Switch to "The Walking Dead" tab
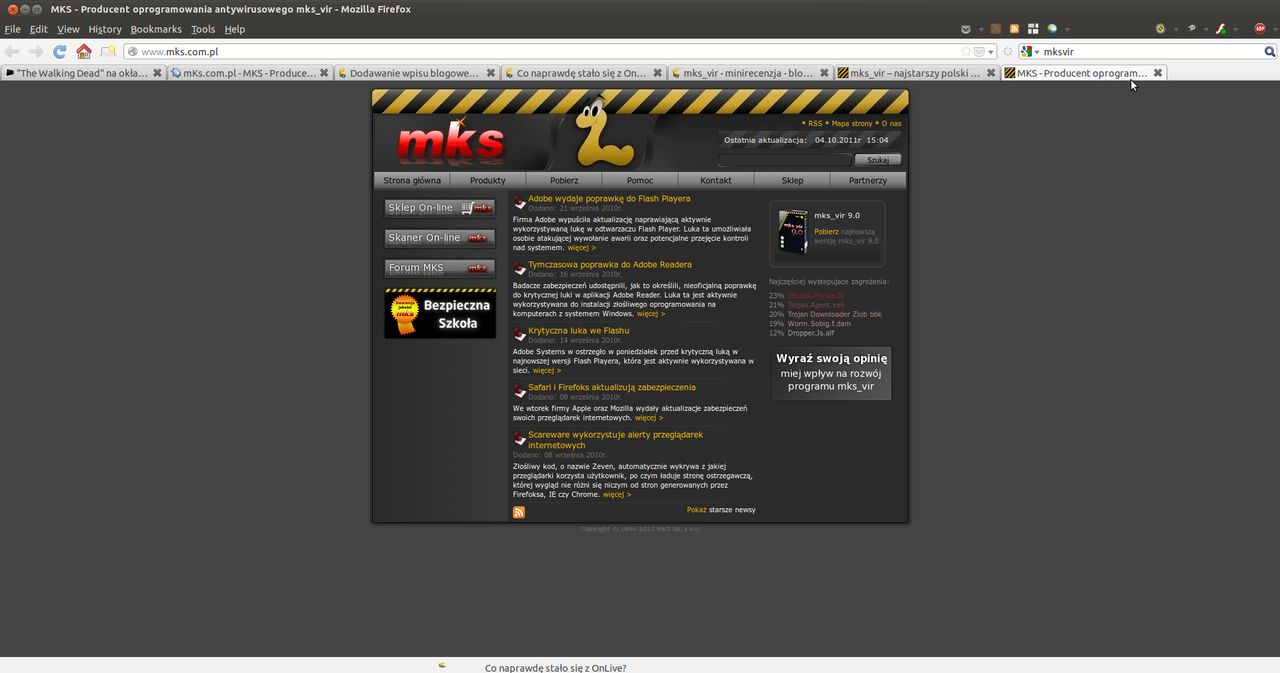Viewport: 1280px width, 673px height. (83, 73)
